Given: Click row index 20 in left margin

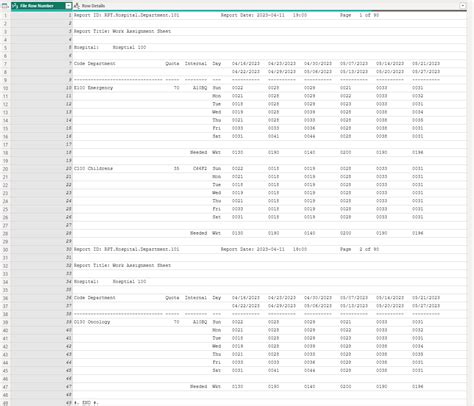Looking at the screenshot, I should pyautogui.click(x=5, y=169).
